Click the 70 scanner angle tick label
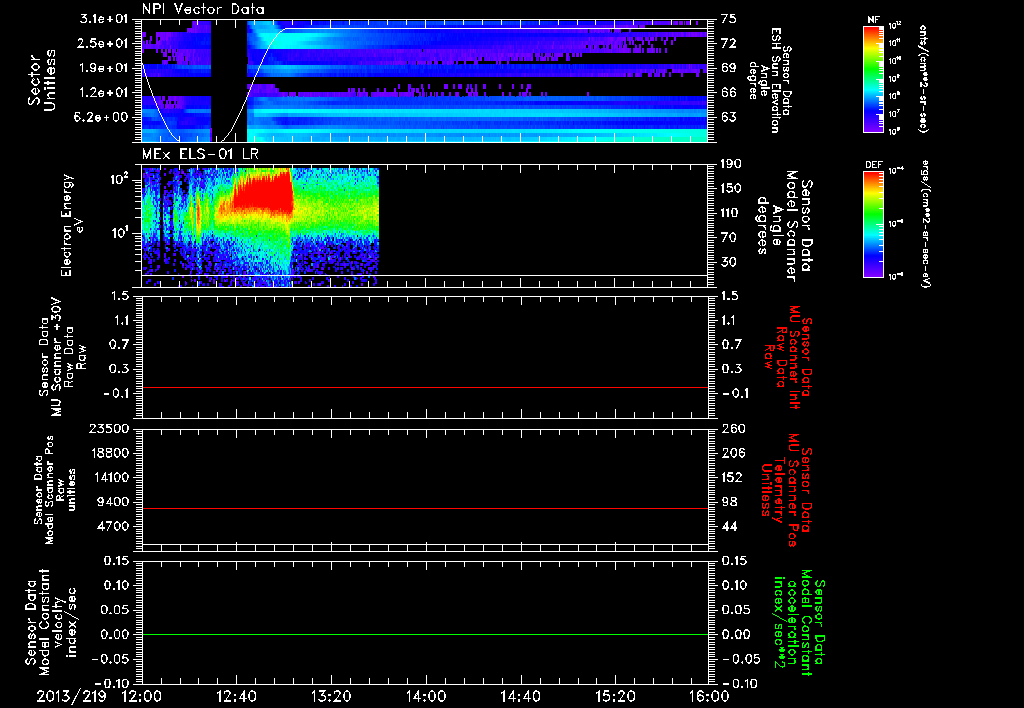 tap(729, 237)
